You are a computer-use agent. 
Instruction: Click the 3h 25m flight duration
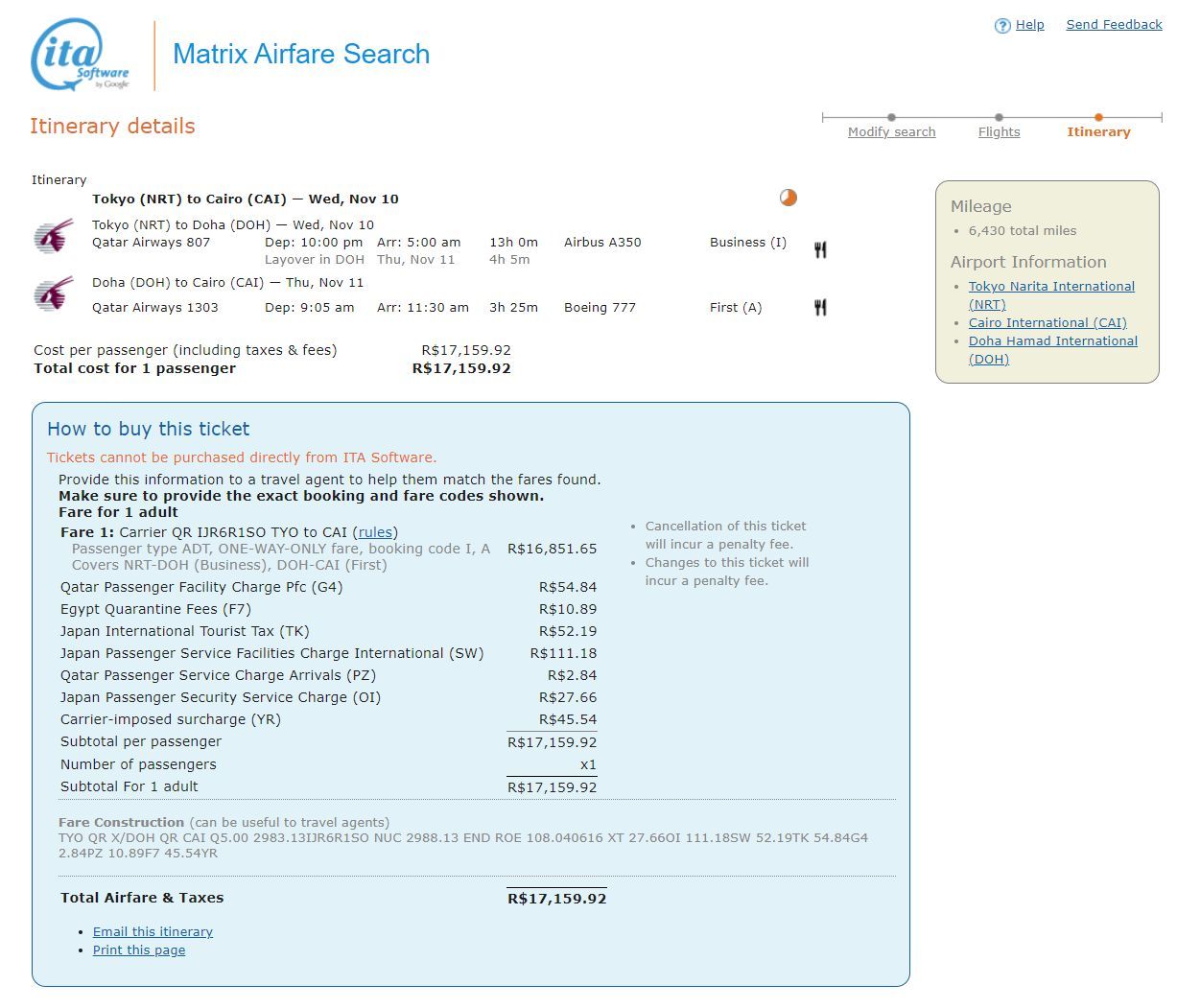point(513,308)
